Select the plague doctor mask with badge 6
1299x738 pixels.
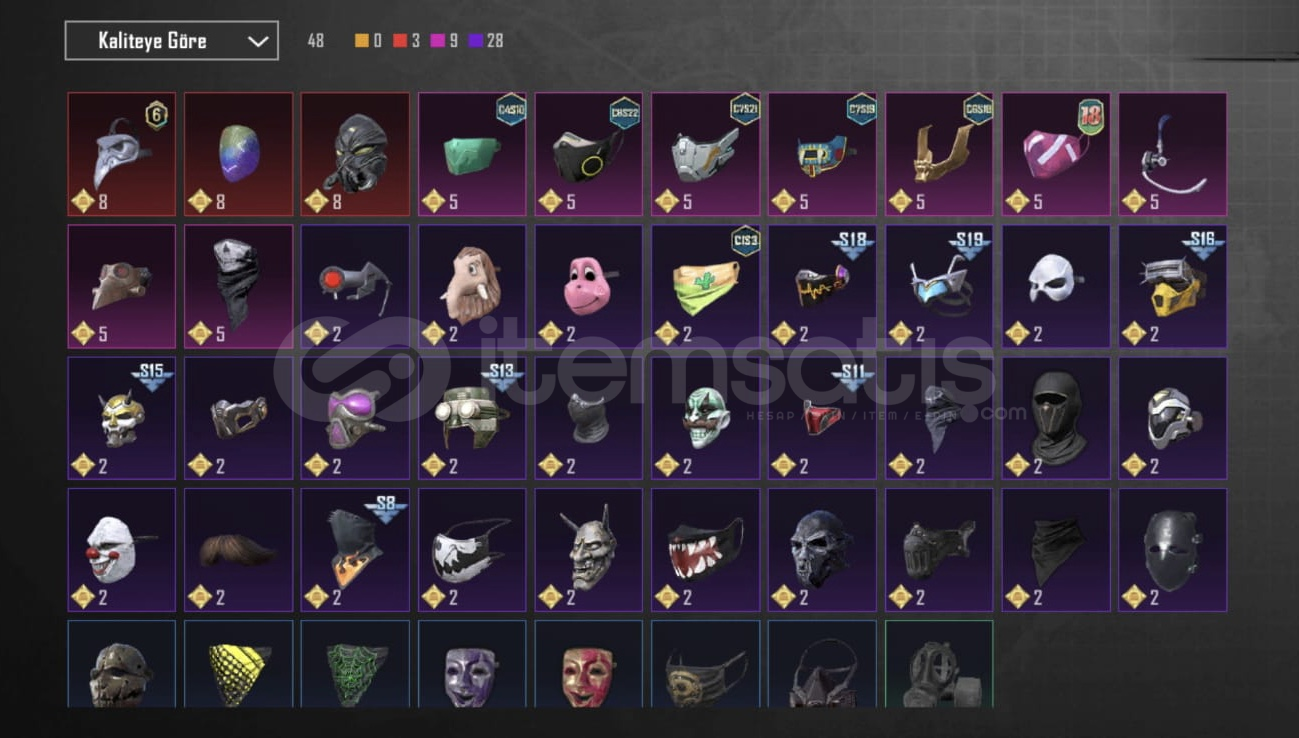pos(122,154)
